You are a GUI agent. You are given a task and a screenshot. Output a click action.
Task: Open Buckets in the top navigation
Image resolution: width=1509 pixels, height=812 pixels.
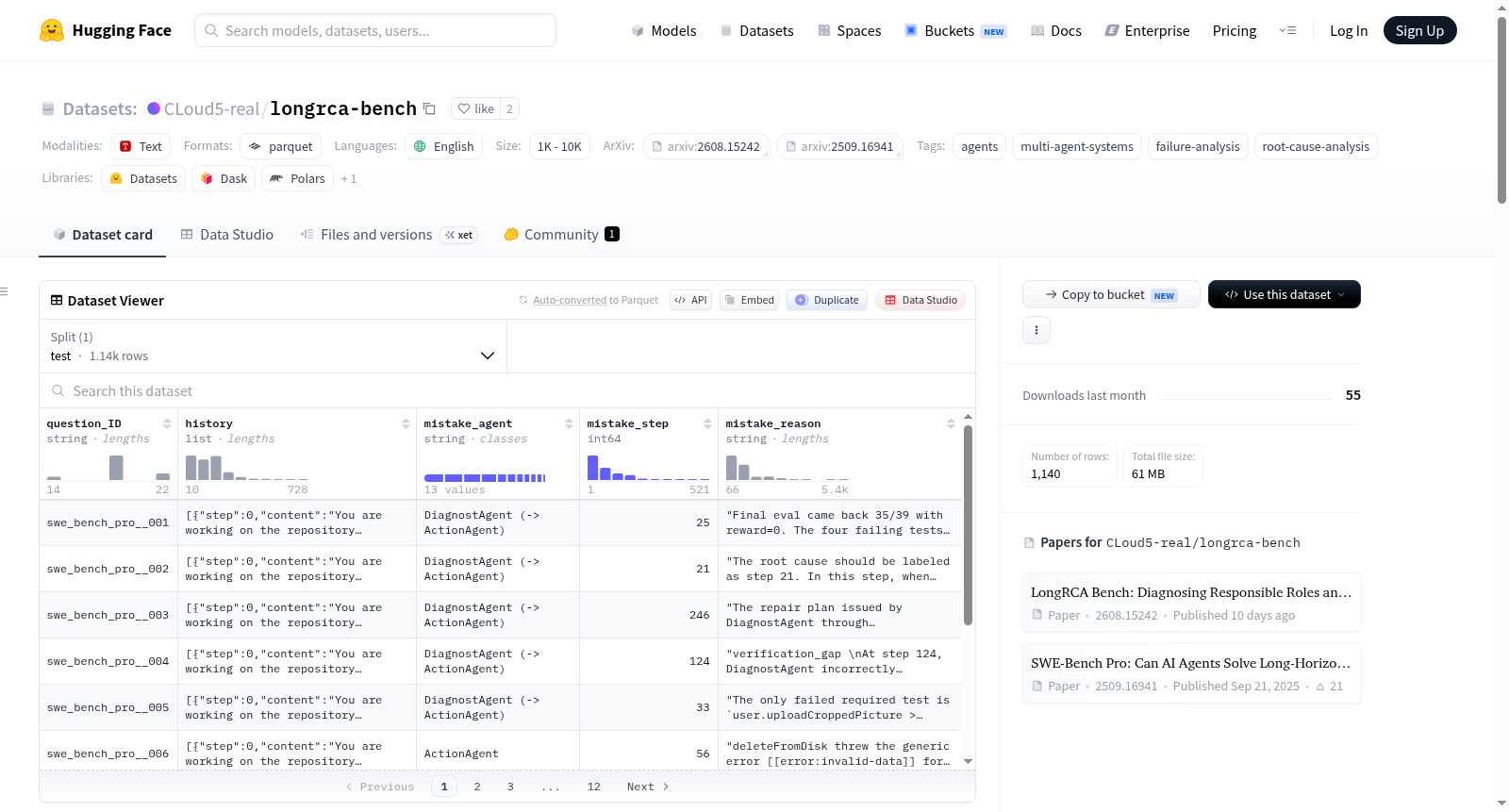(955, 30)
